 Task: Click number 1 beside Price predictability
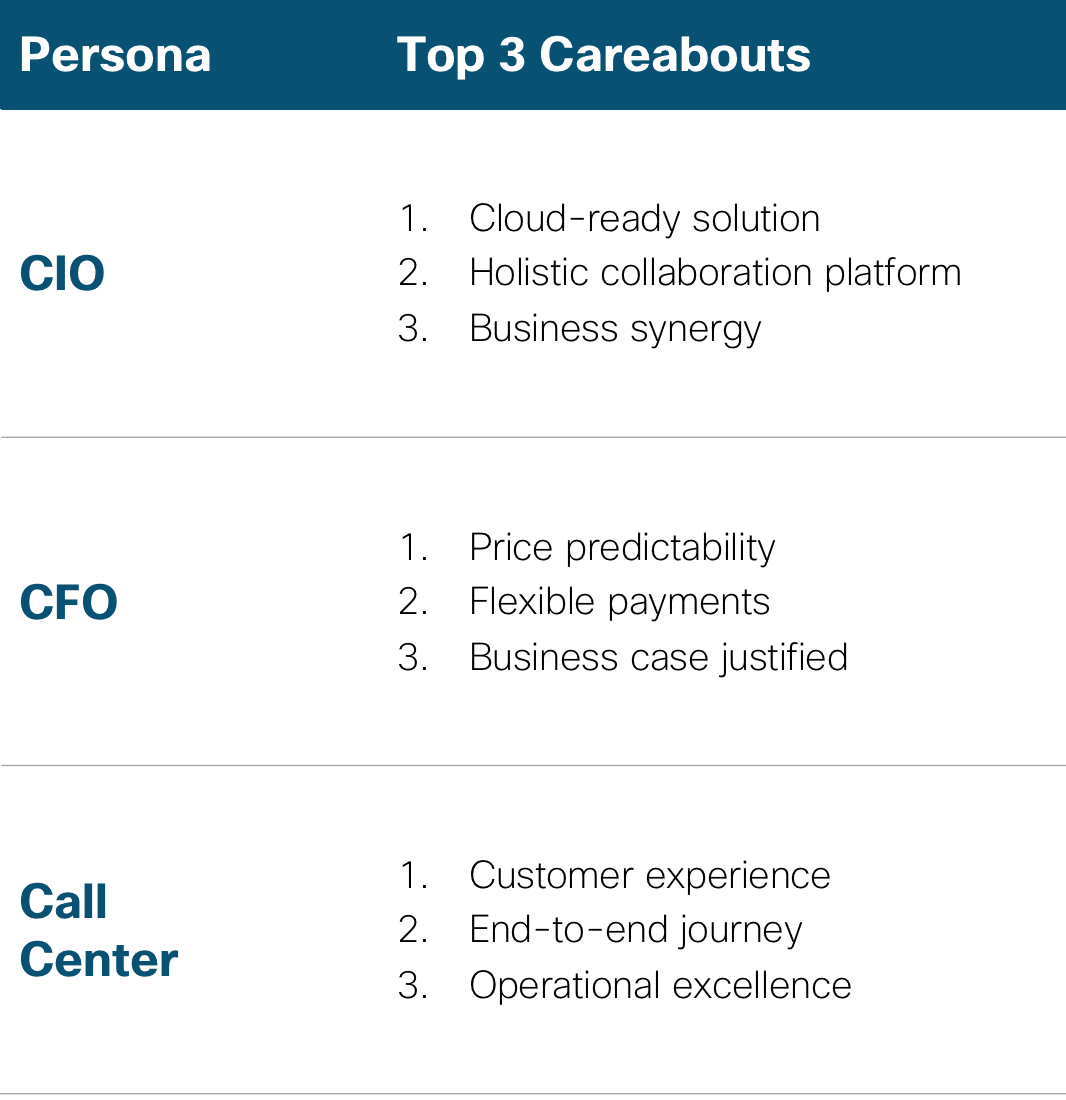pyautogui.click(x=414, y=547)
